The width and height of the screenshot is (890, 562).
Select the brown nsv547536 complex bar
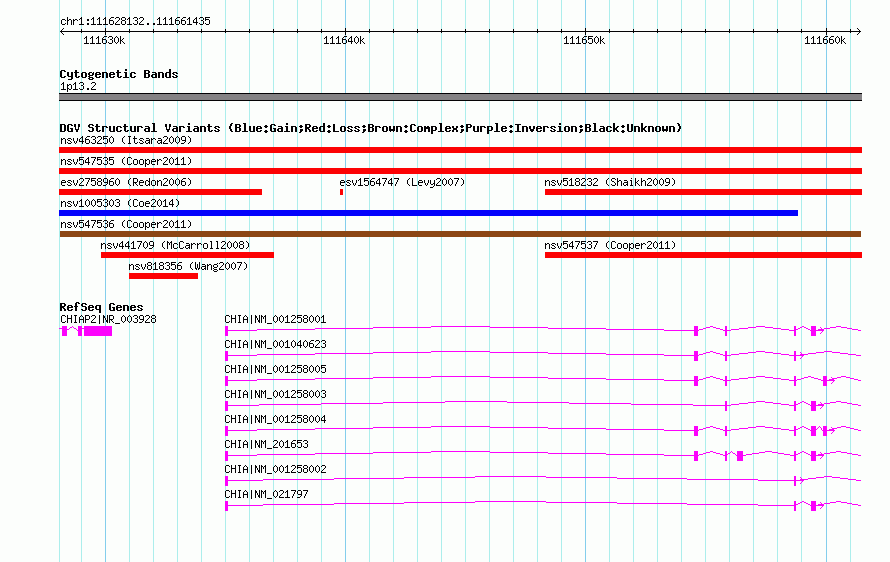click(x=460, y=234)
